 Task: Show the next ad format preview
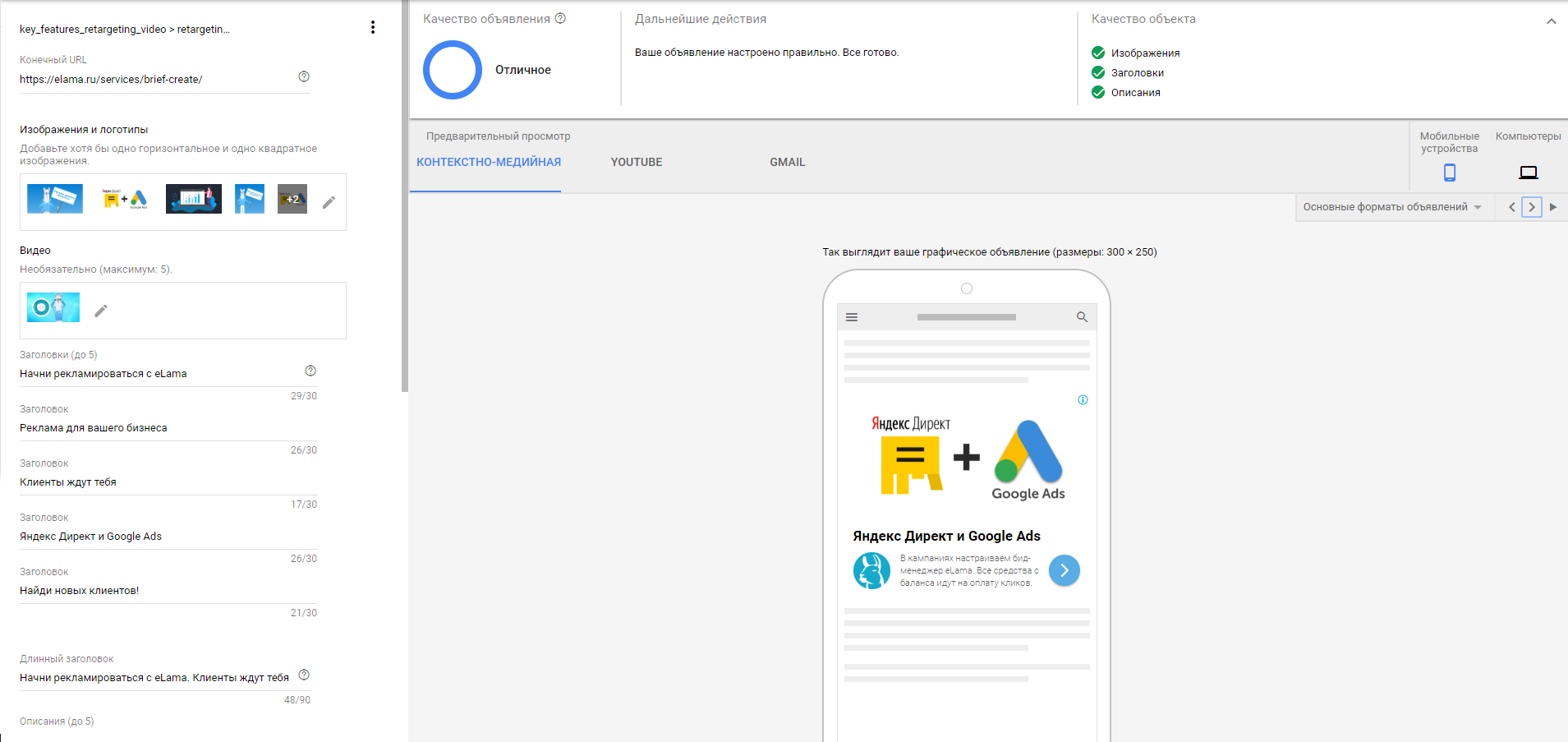pyautogui.click(x=1532, y=207)
